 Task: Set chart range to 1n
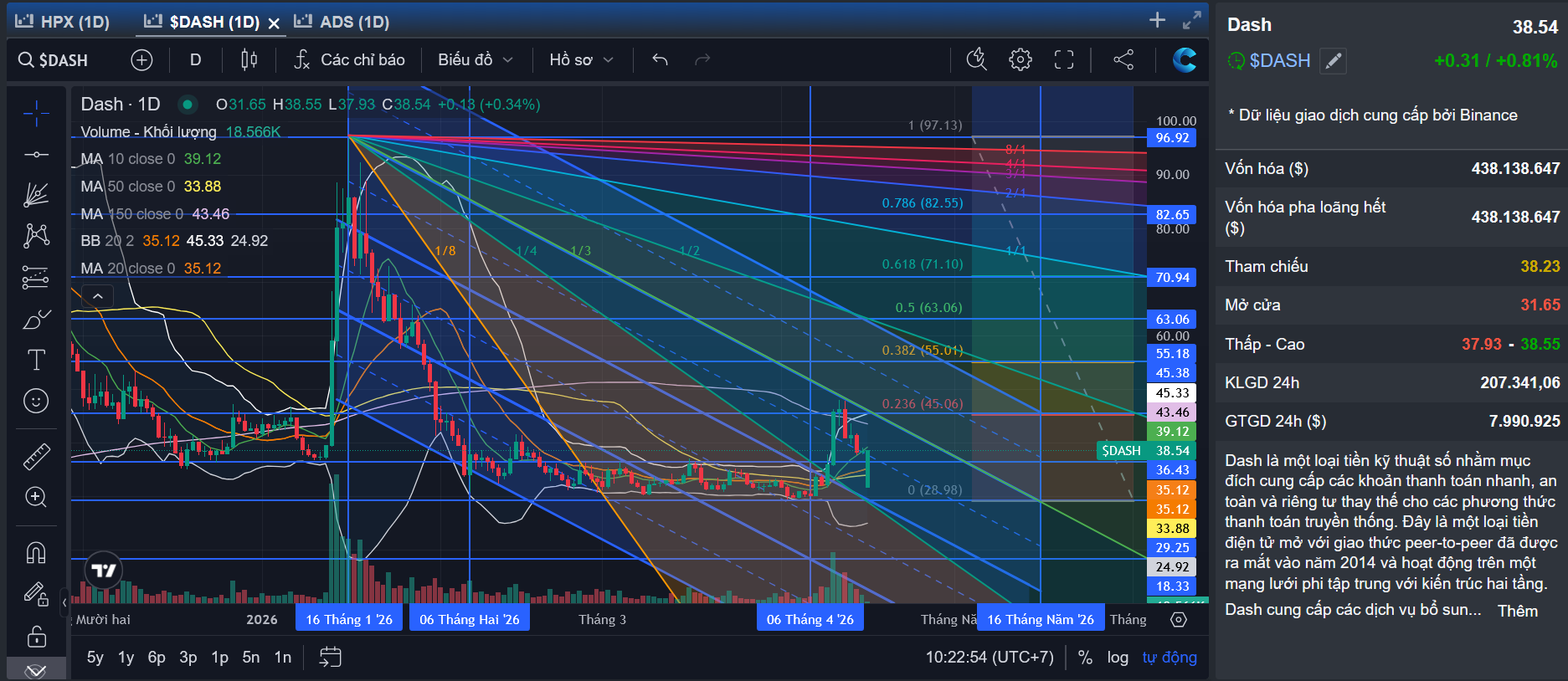point(283,658)
